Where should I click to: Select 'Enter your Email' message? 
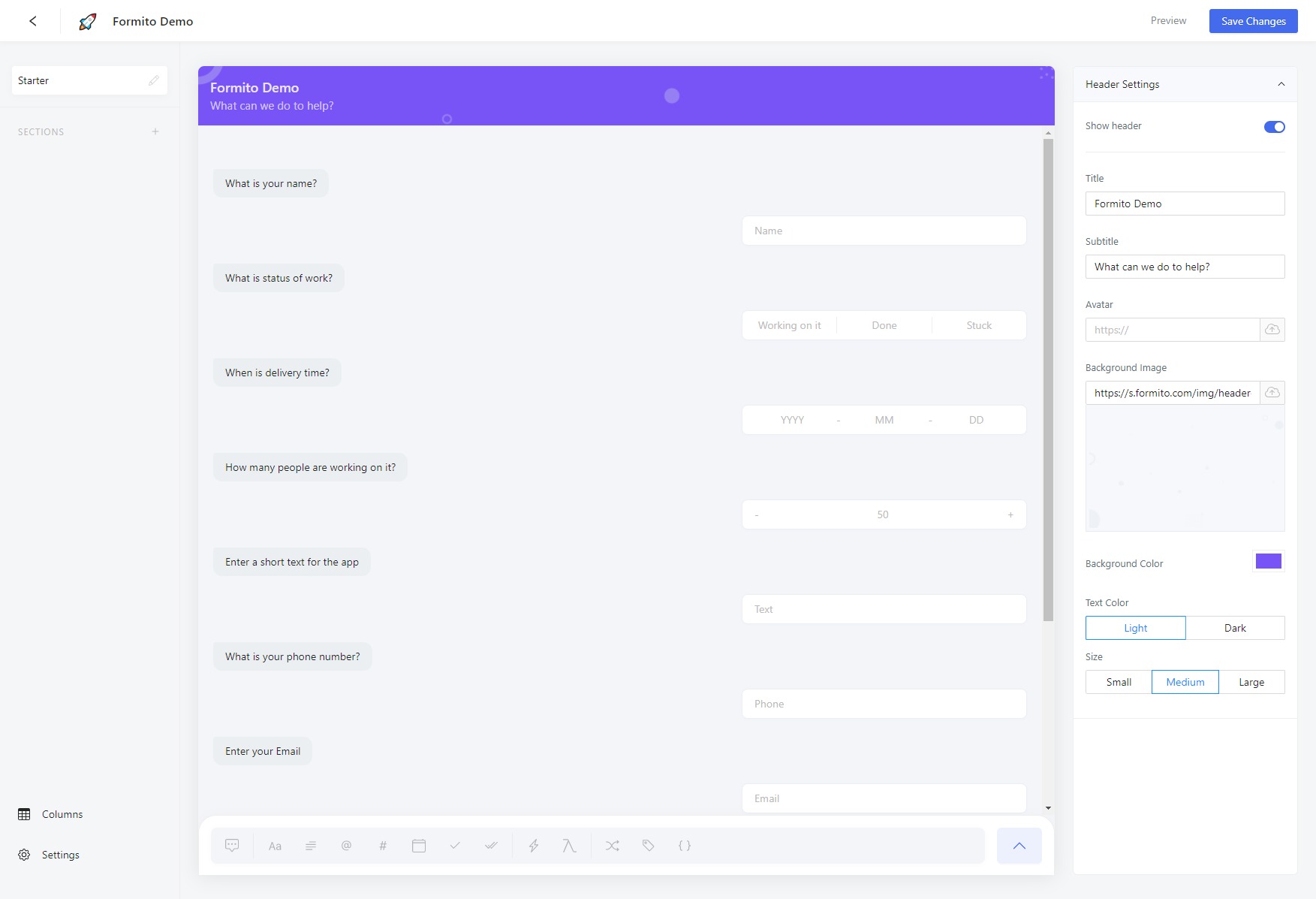(x=263, y=751)
